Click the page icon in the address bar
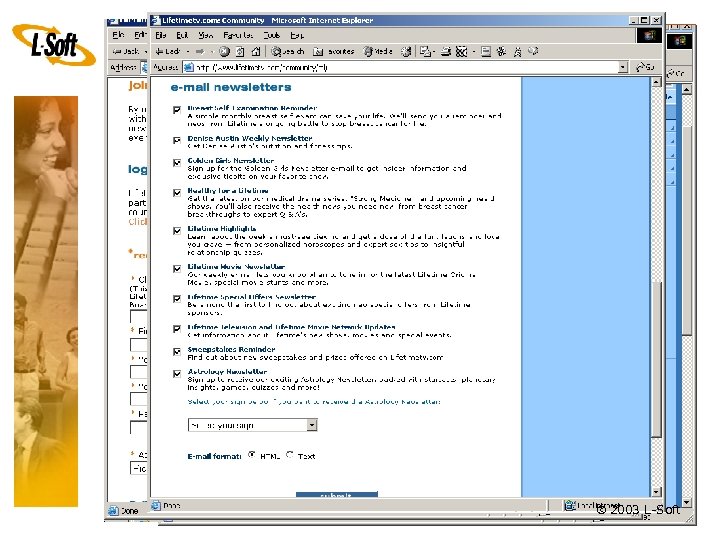The image size is (720, 540). (188, 68)
